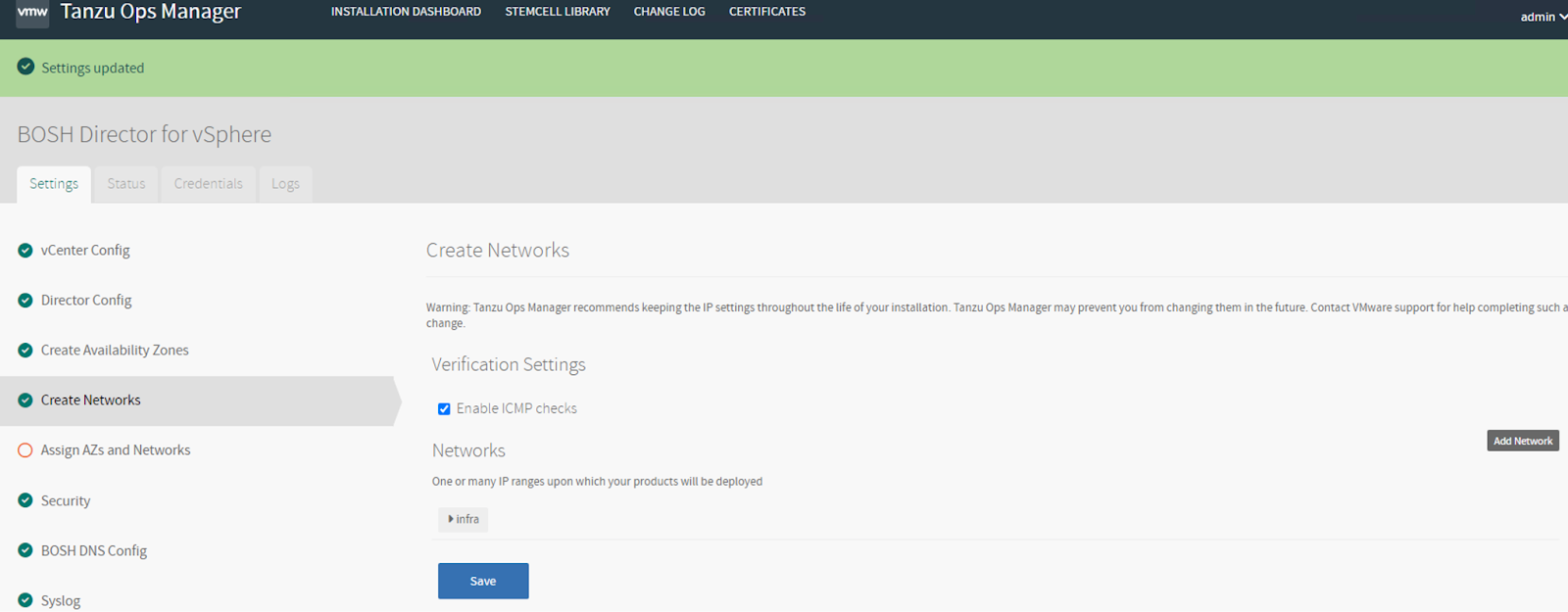Click the blue Save button

[483, 581]
